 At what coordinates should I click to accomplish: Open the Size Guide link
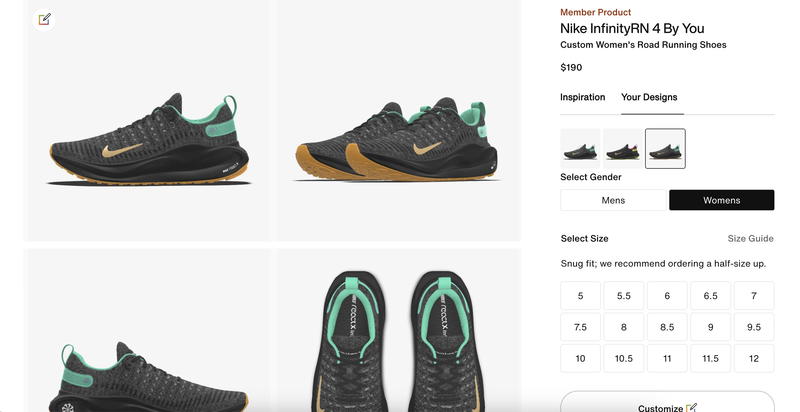pos(750,239)
